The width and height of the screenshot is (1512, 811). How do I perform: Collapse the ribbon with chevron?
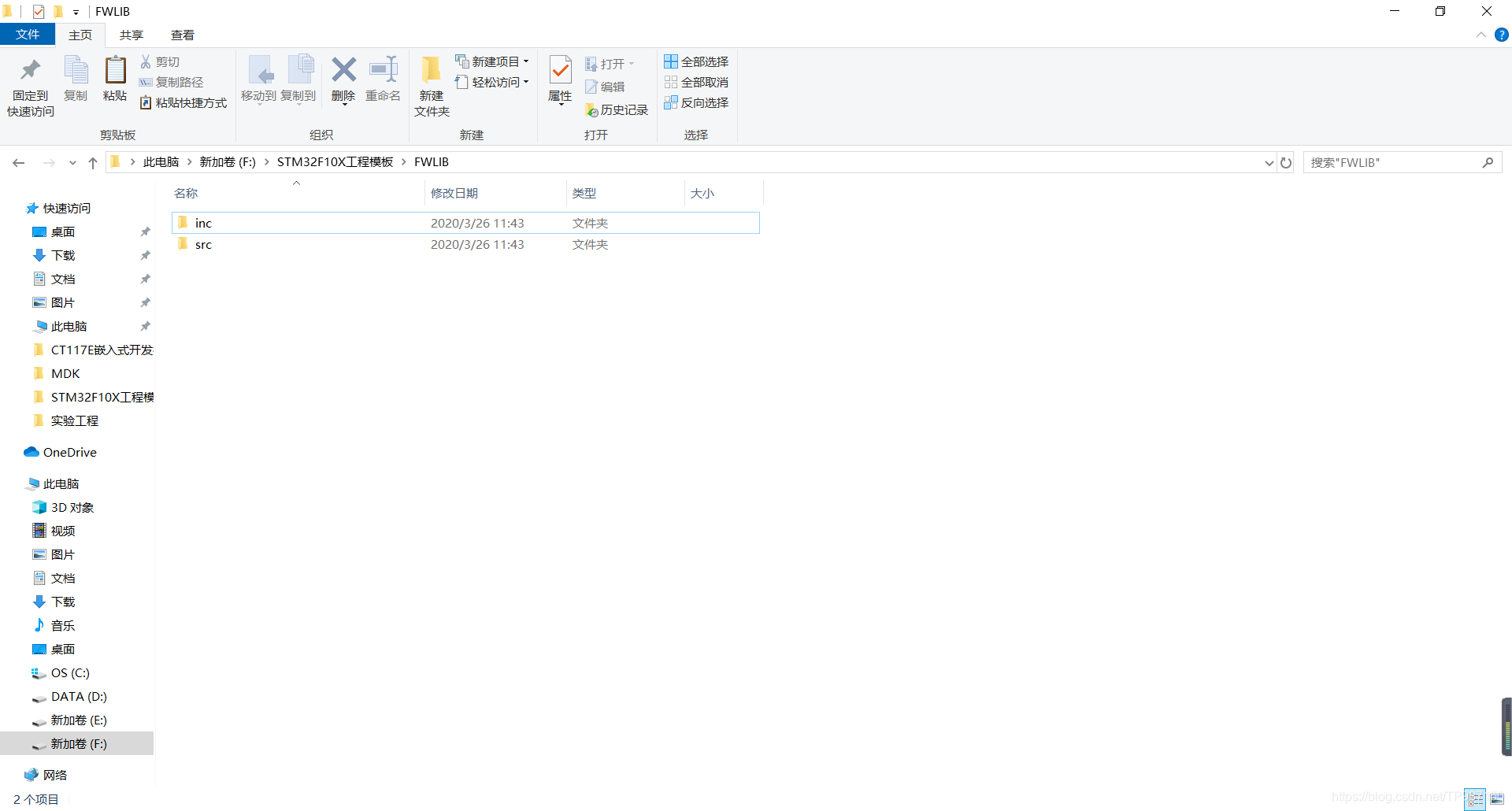[1480, 35]
